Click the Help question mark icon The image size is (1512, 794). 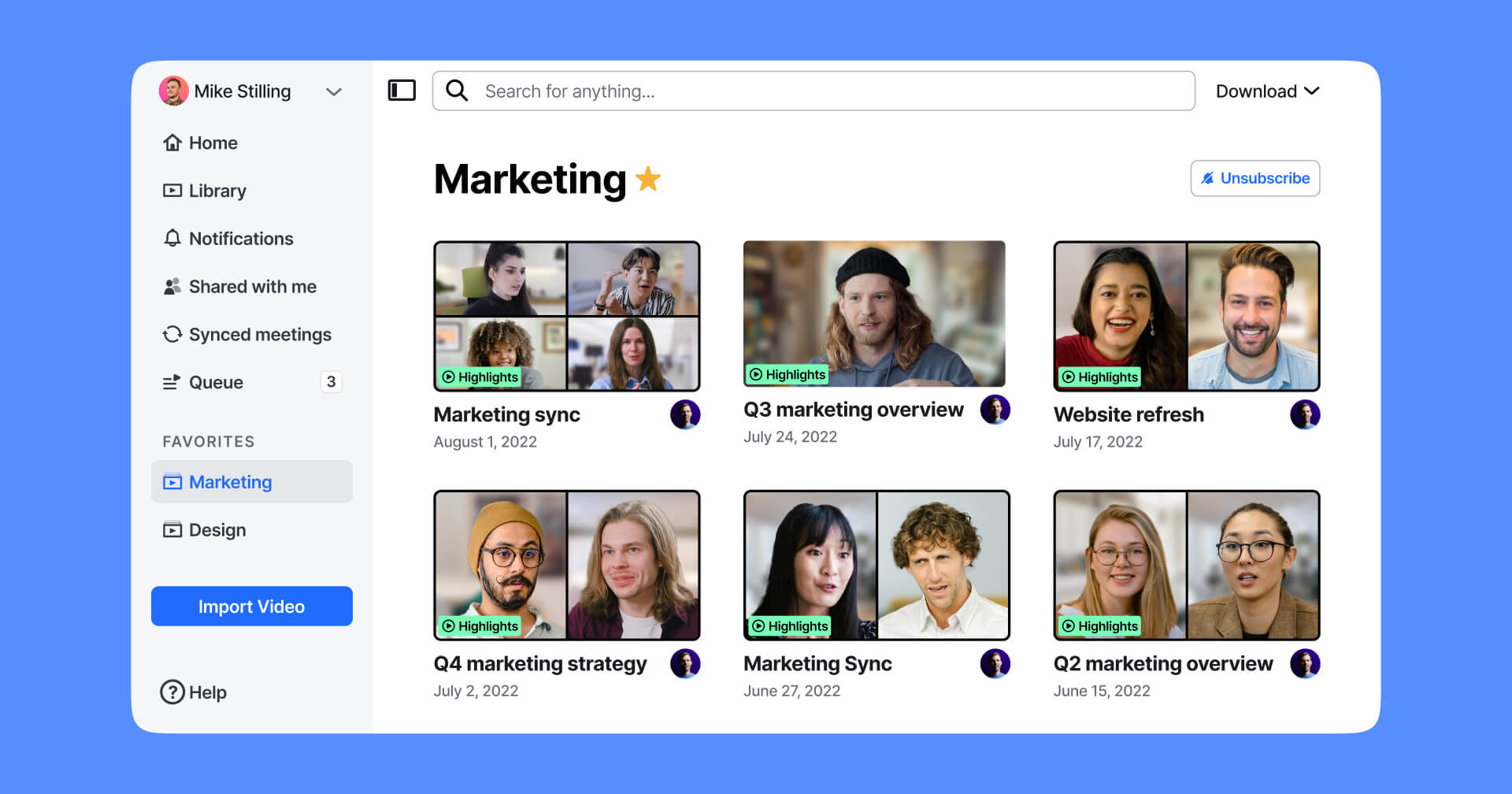point(172,692)
